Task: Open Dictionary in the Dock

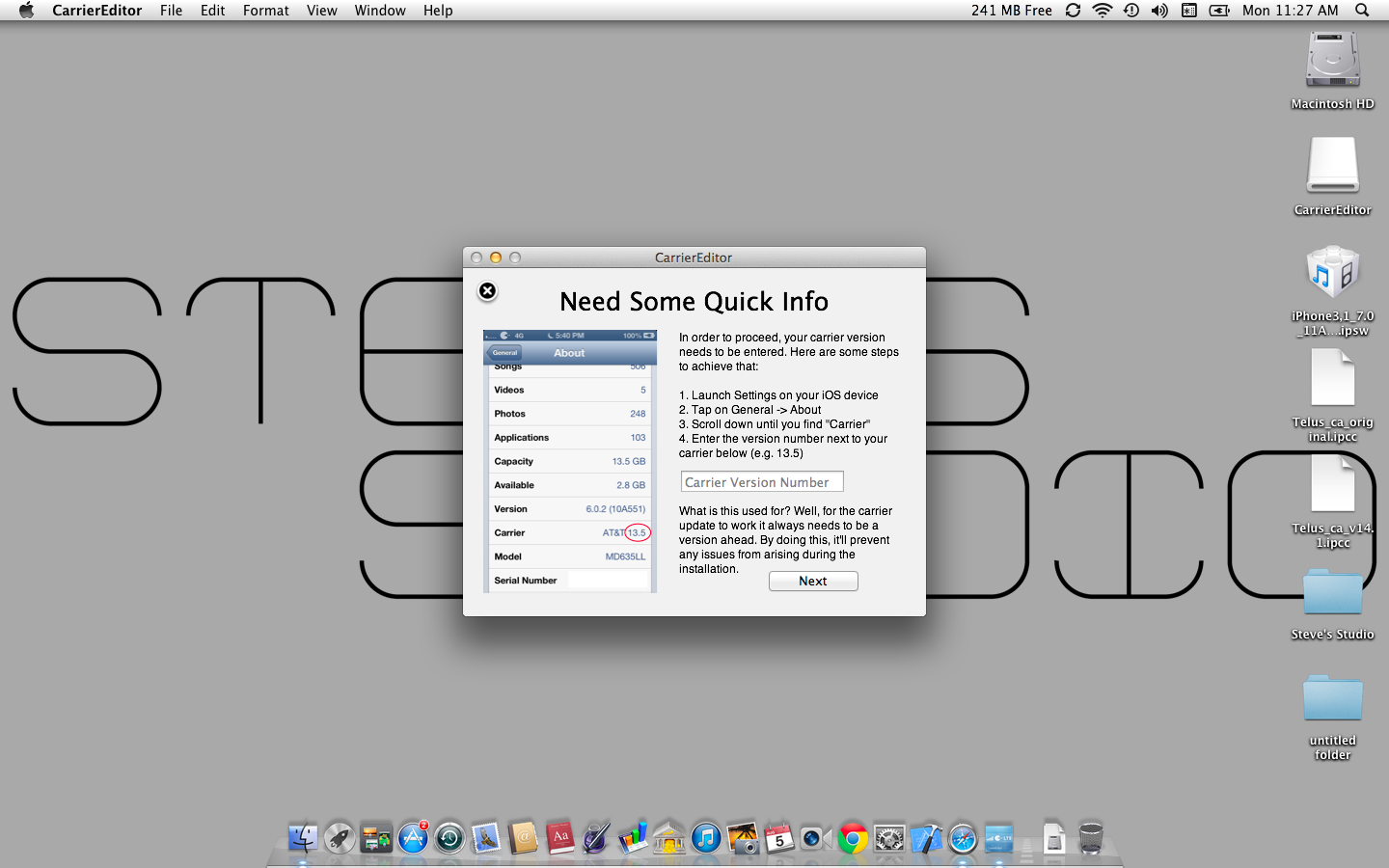Action: 559,838
